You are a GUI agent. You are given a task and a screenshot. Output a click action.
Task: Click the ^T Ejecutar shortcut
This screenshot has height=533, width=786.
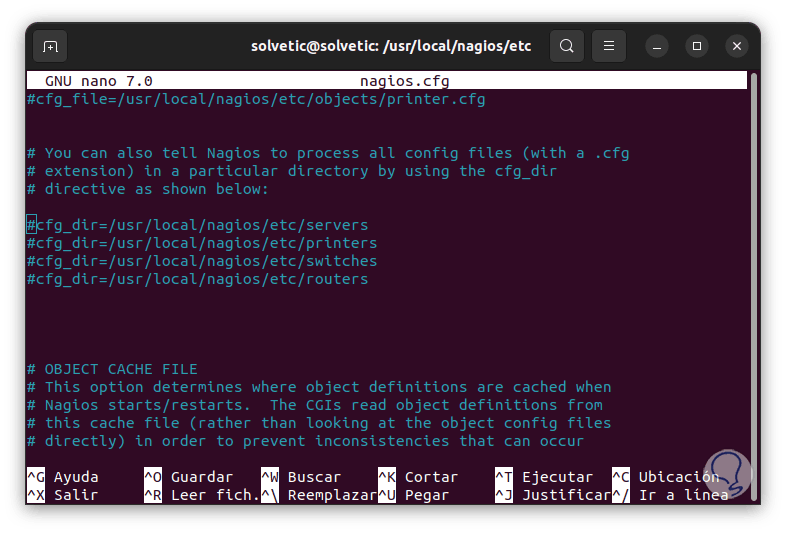[544, 477]
